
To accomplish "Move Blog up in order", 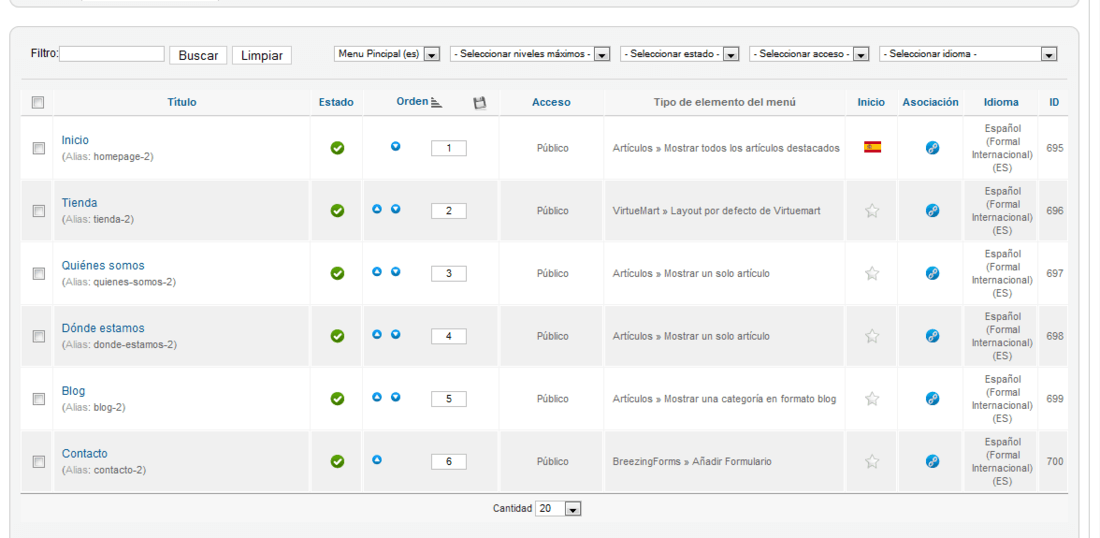I will click(377, 397).
